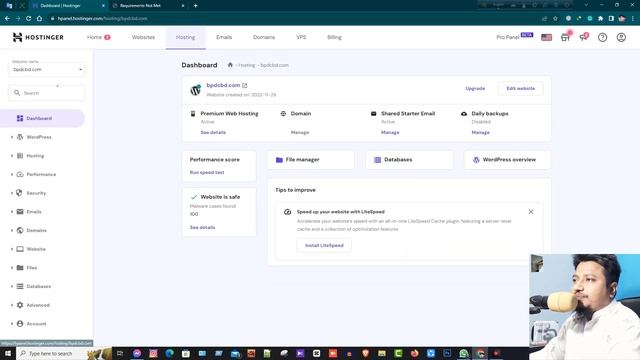The height and width of the screenshot is (360, 640).
Task: Click the Windows Start button
Action: coord(8,353)
